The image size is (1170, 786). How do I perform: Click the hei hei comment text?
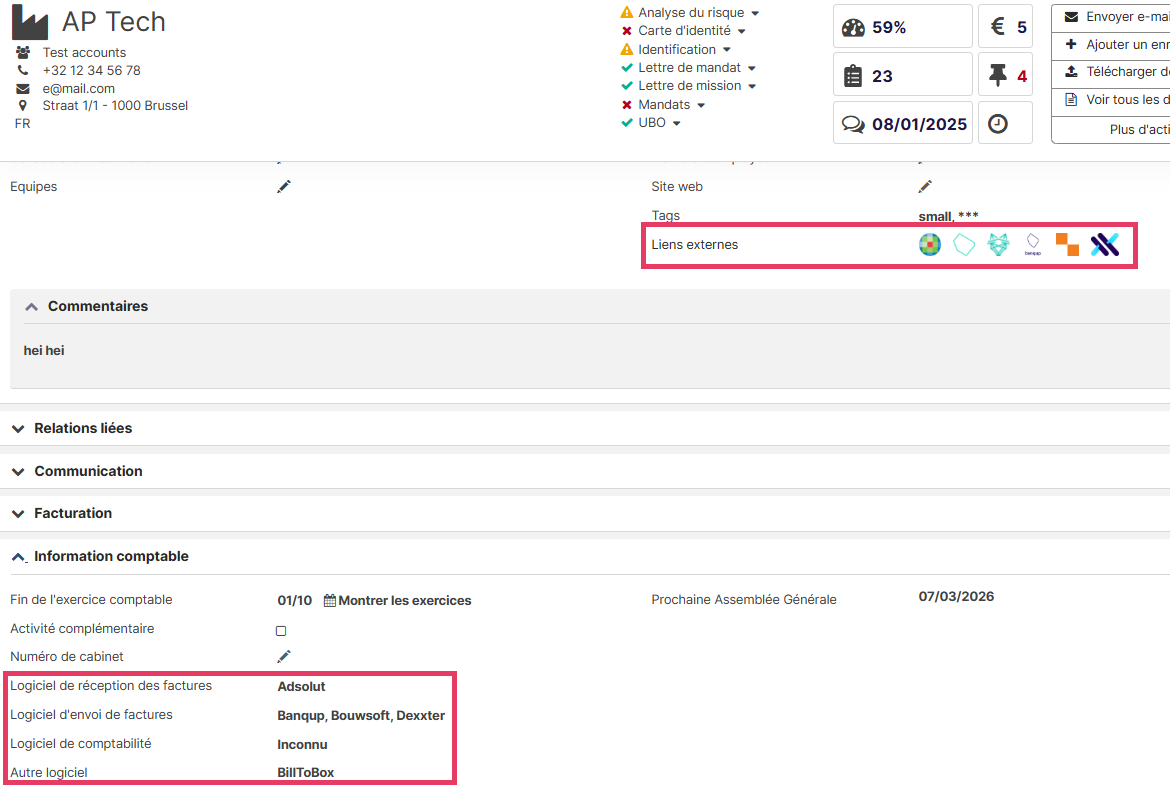pyautogui.click(x=44, y=351)
